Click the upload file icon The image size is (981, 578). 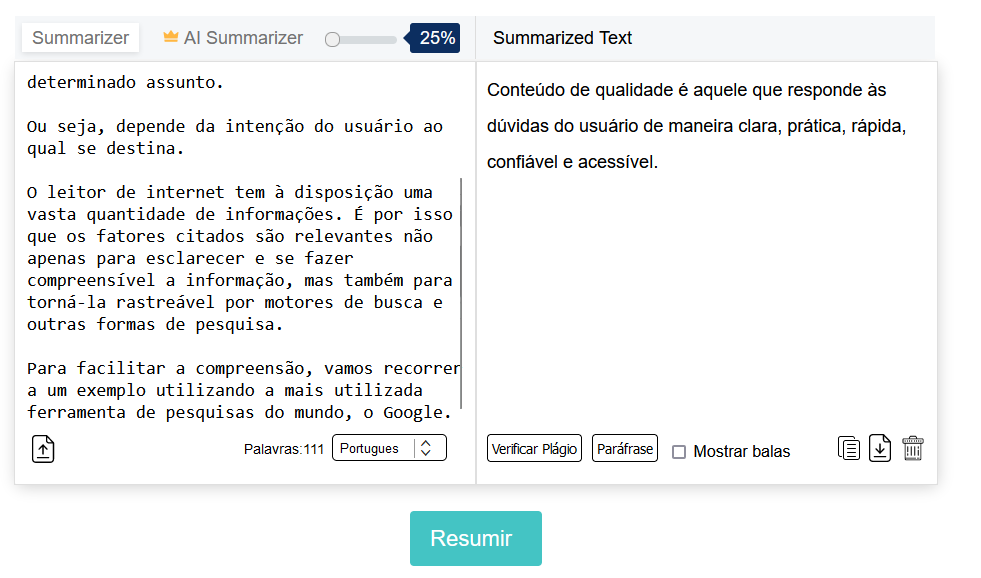tap(43, 449)
